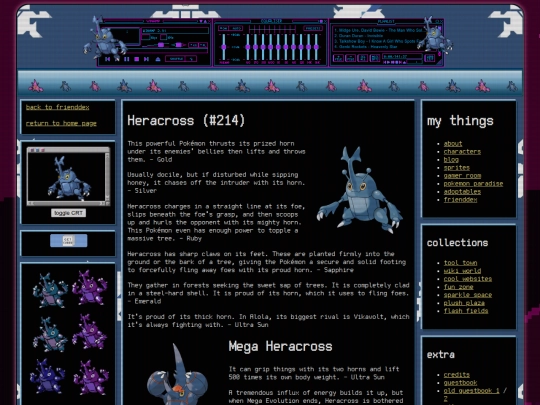This screenshot has height=405, width=540.
Task: Adjust the Winamp balance slider
Action: point(179,45)
